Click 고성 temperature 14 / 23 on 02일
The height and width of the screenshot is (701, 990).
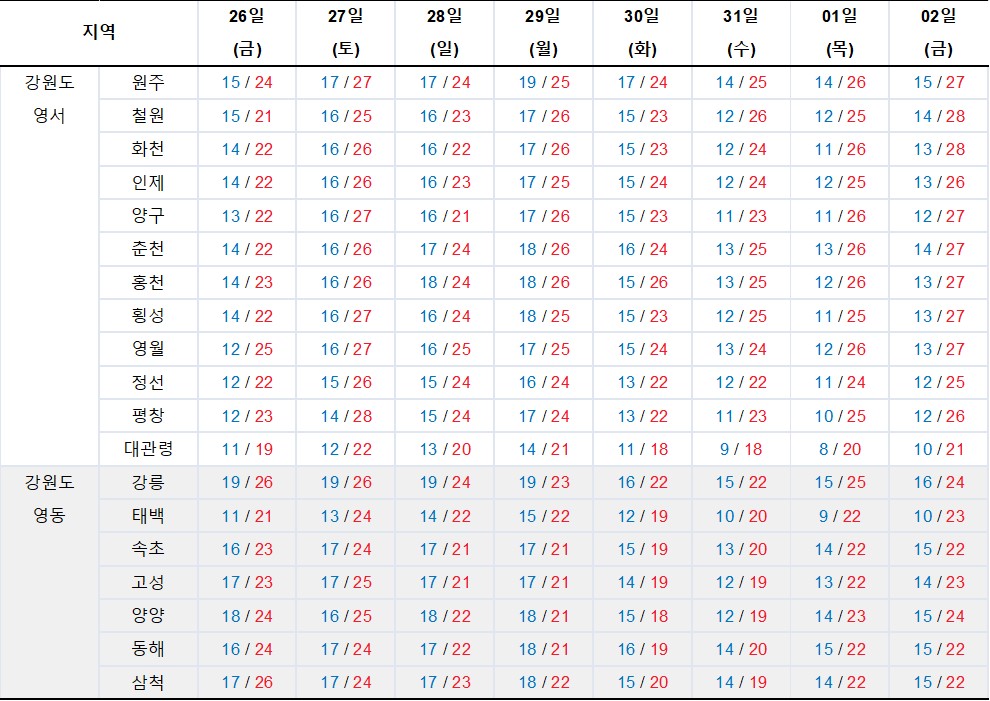click(x=939, y=582)
